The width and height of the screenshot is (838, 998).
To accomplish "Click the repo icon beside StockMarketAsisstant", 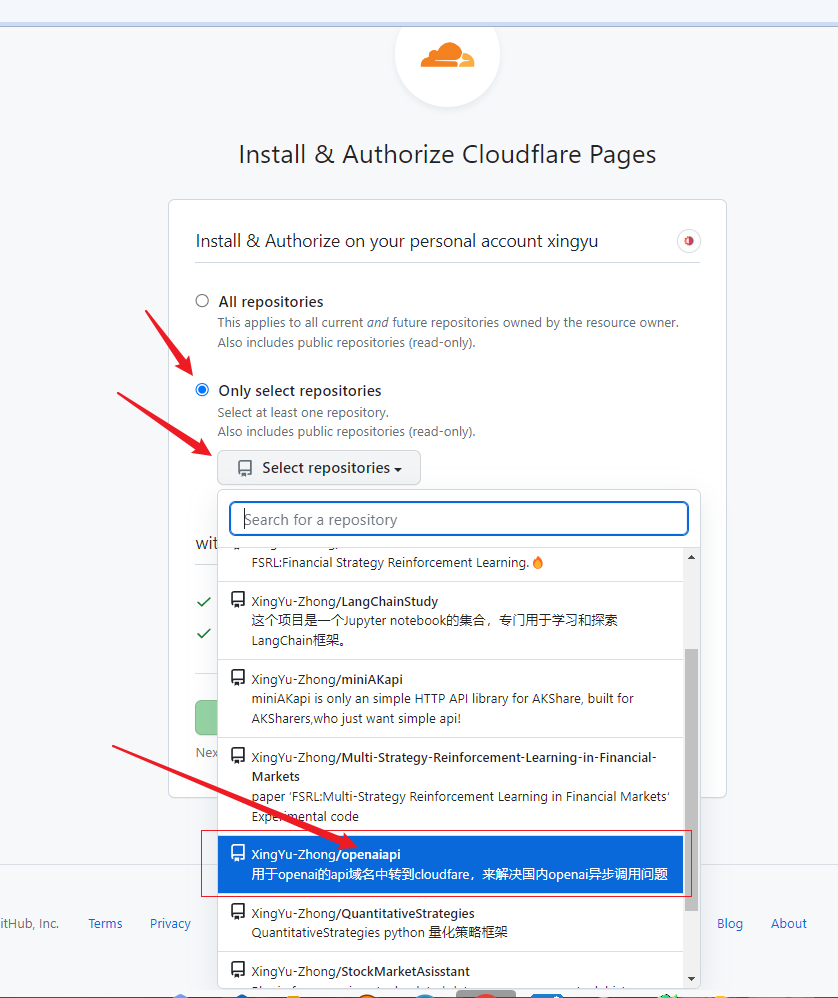I will point(238,970).
